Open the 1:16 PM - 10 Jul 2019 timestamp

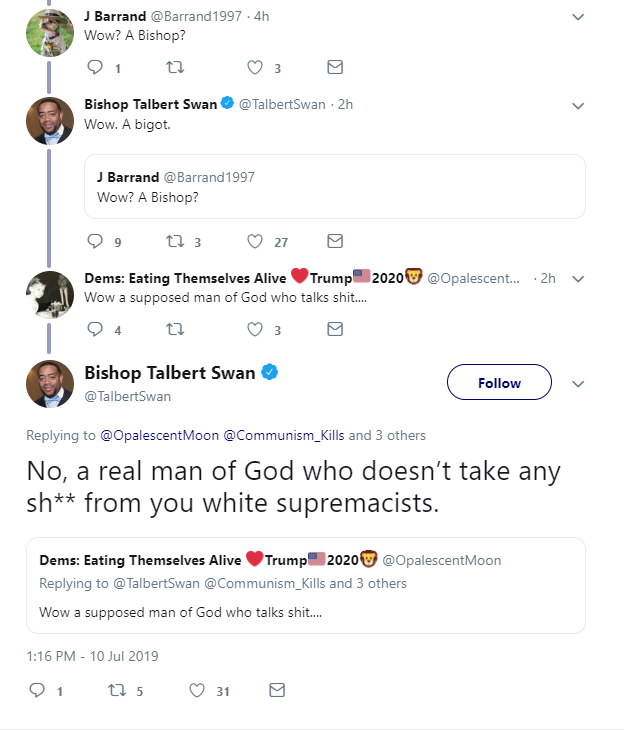click(92, 656)
